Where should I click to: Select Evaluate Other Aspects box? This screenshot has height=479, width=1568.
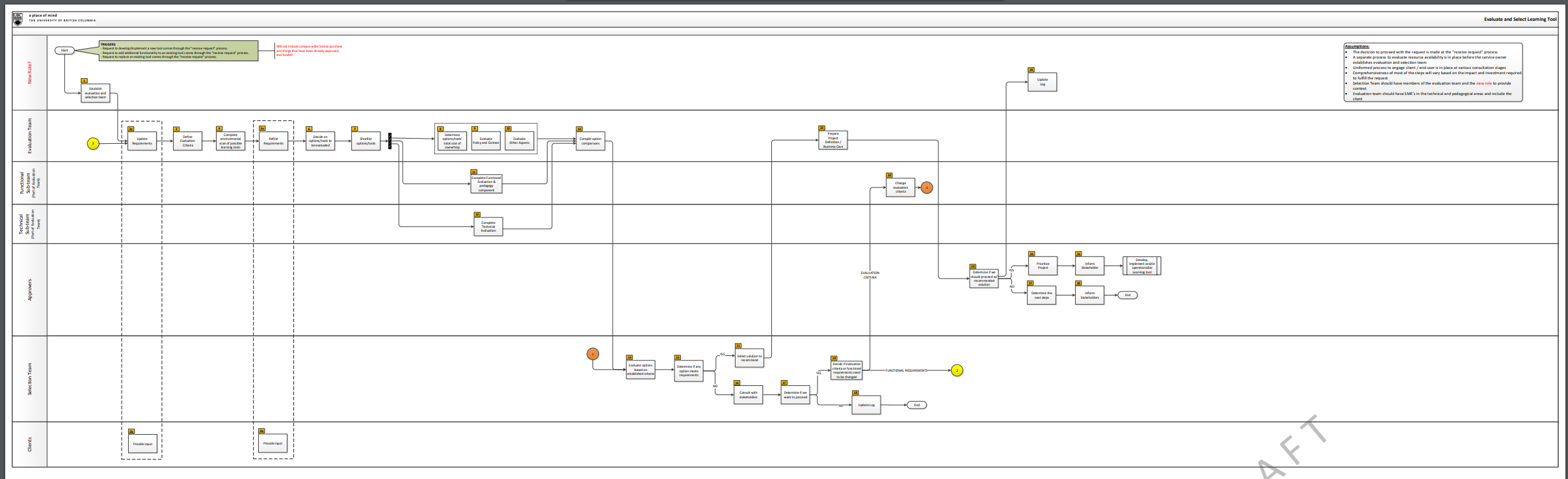(x=519, y=141)
